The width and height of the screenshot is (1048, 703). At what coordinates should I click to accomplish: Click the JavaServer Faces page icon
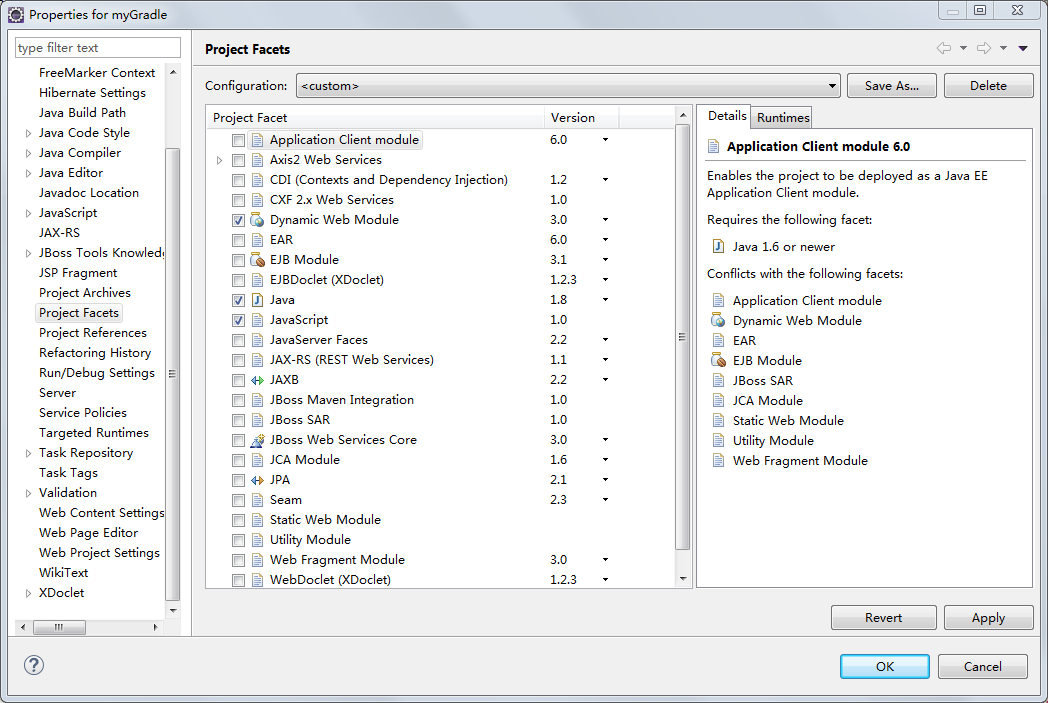click(257, 340)
